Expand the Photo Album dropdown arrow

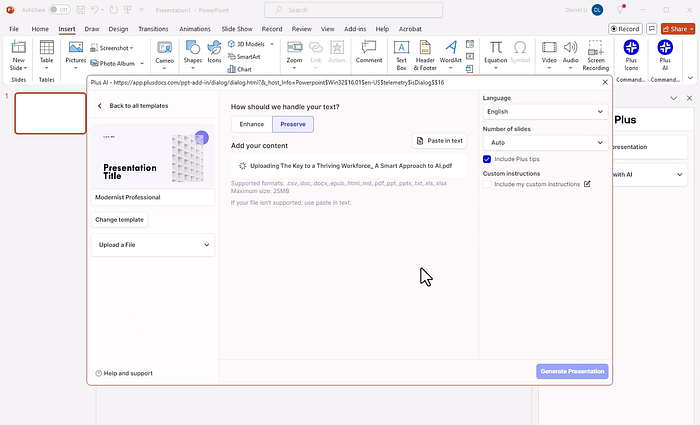(142, 63)
